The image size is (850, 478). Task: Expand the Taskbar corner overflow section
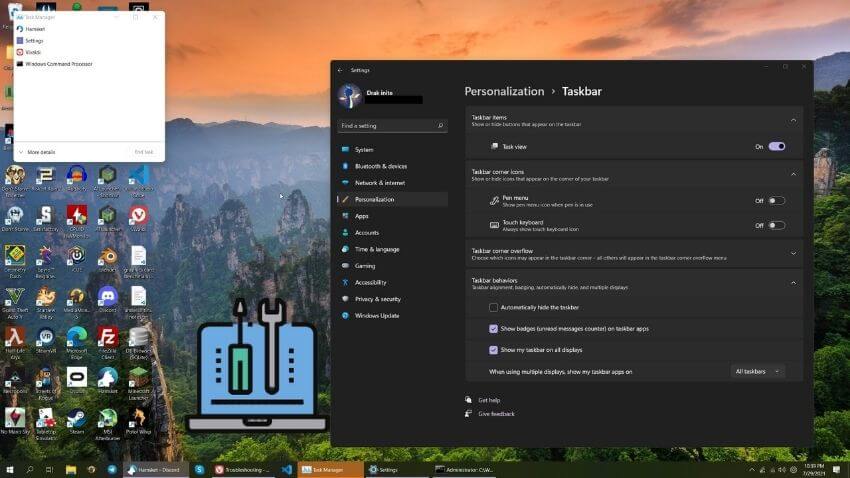click(794, 254)
